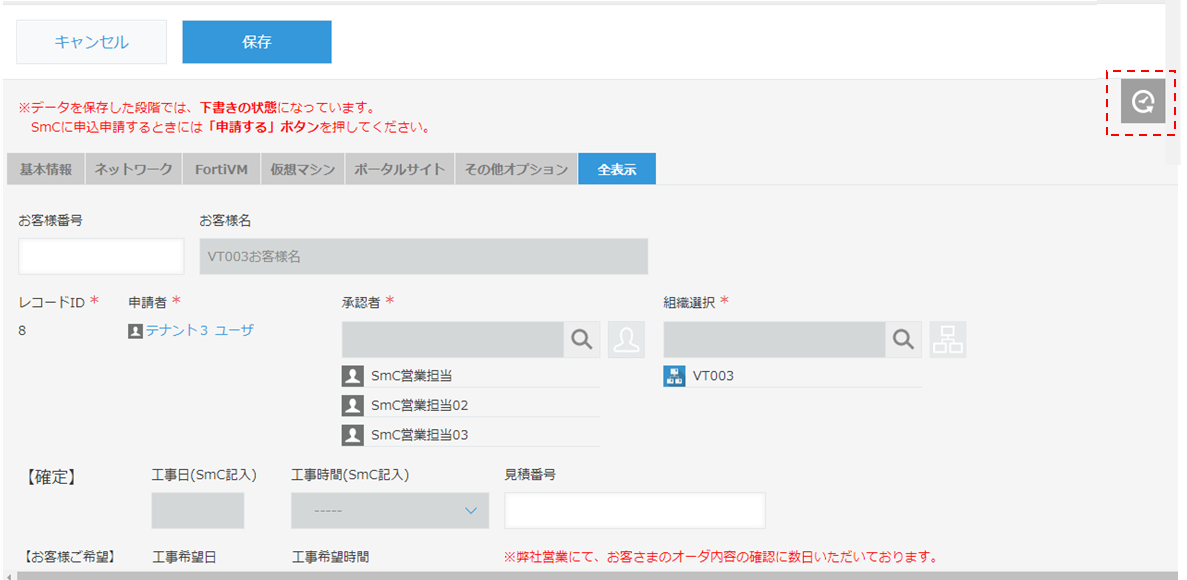Open the FortiVM tab

point(221,169)
